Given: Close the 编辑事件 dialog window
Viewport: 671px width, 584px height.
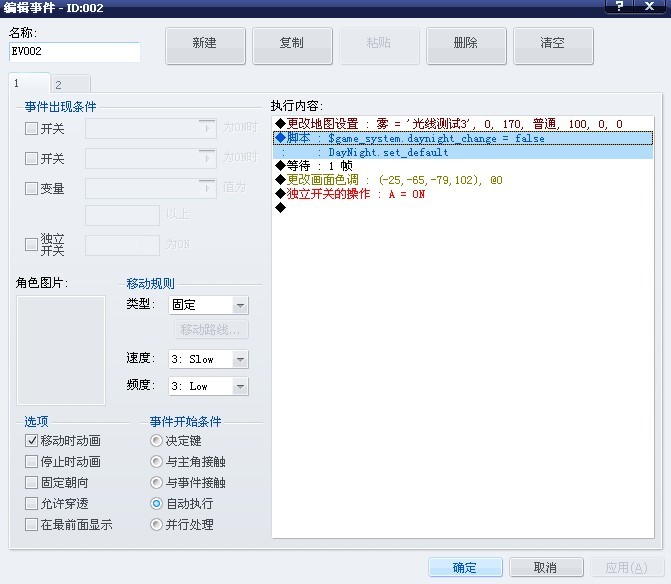Looking at the screenshot, I should point(650,6).
